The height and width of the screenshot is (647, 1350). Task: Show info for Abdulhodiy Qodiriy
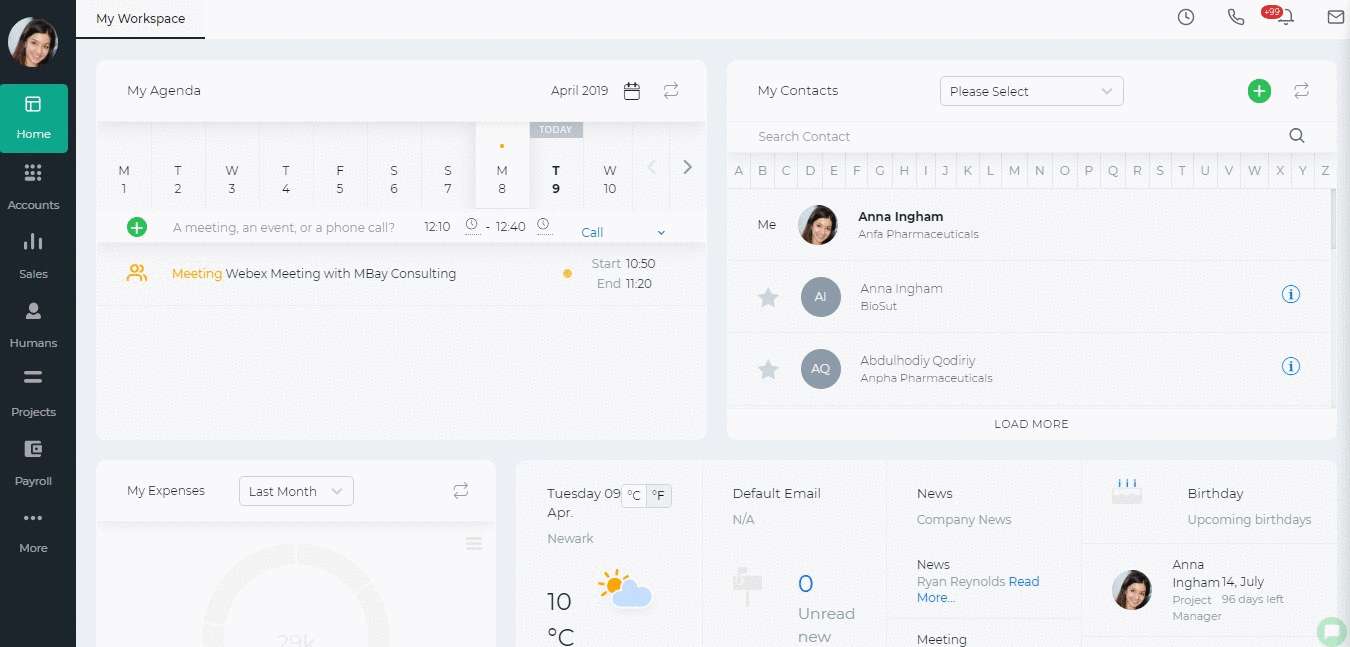(1291, 367)
